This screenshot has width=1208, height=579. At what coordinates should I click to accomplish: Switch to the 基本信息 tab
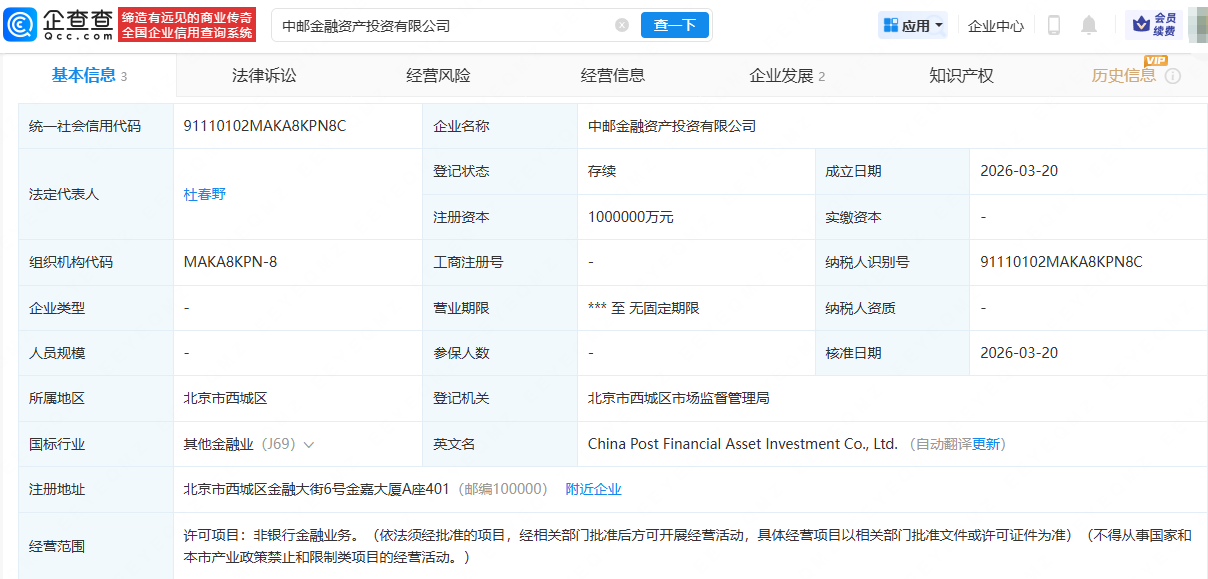89,75
